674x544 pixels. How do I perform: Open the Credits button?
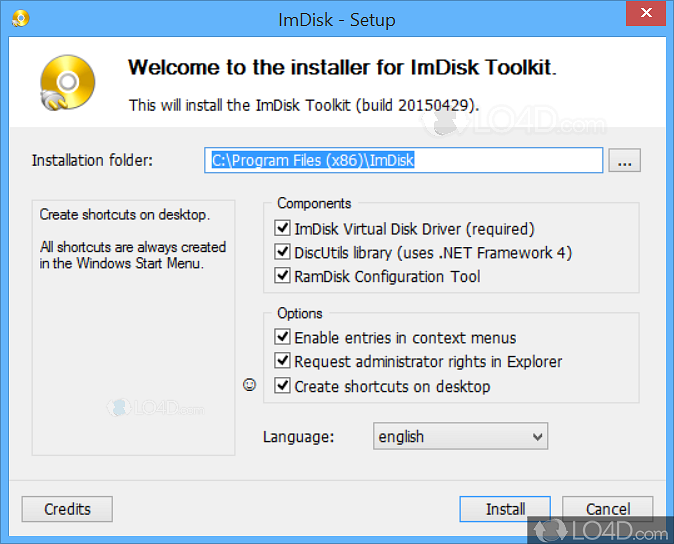point(67,509)
